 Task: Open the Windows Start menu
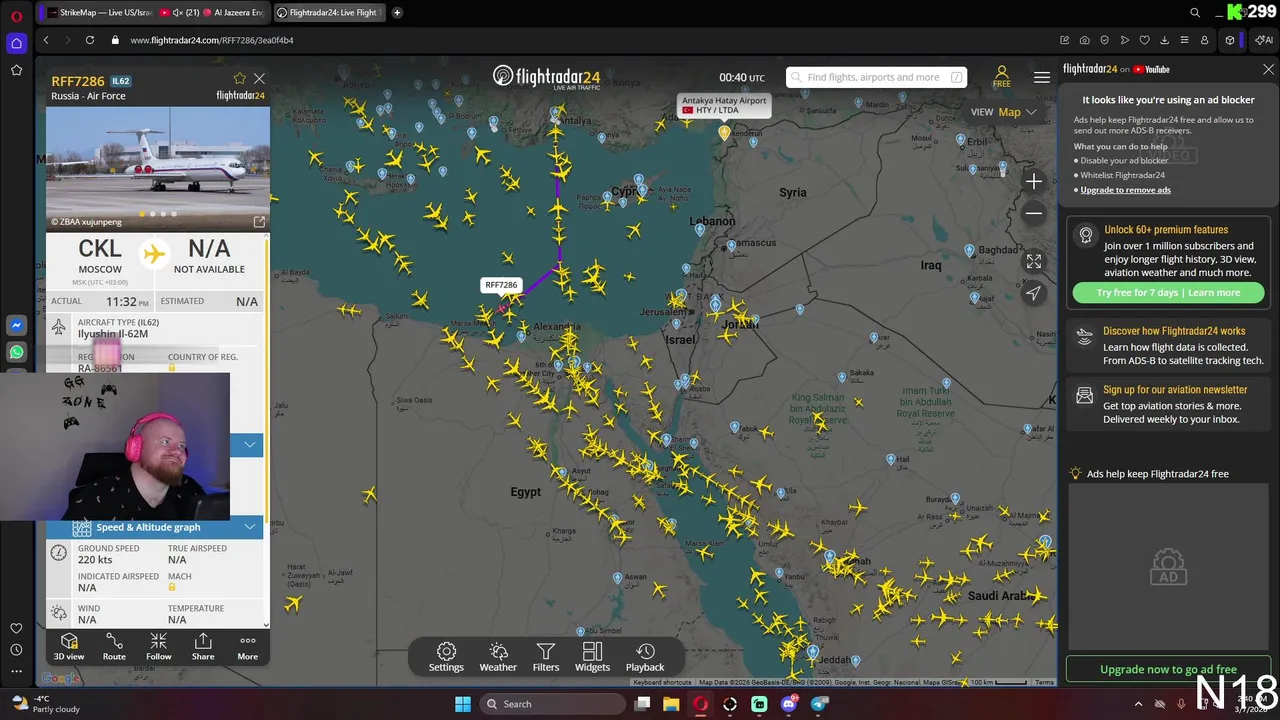pos(463,704)
